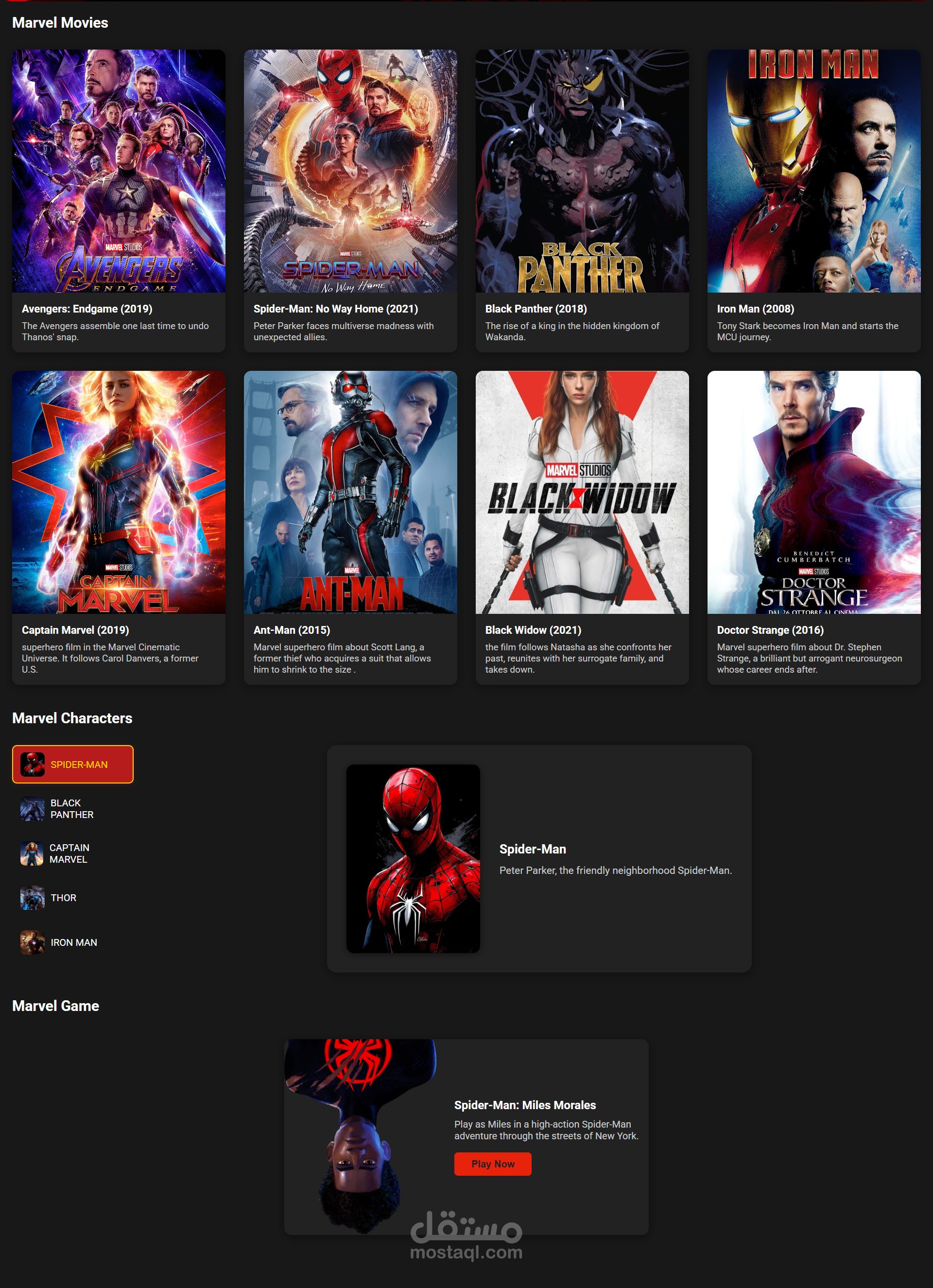The image size is (933, 1288).
Task: Click the Miles Morales game artwork
Action: coord(360,1137)
